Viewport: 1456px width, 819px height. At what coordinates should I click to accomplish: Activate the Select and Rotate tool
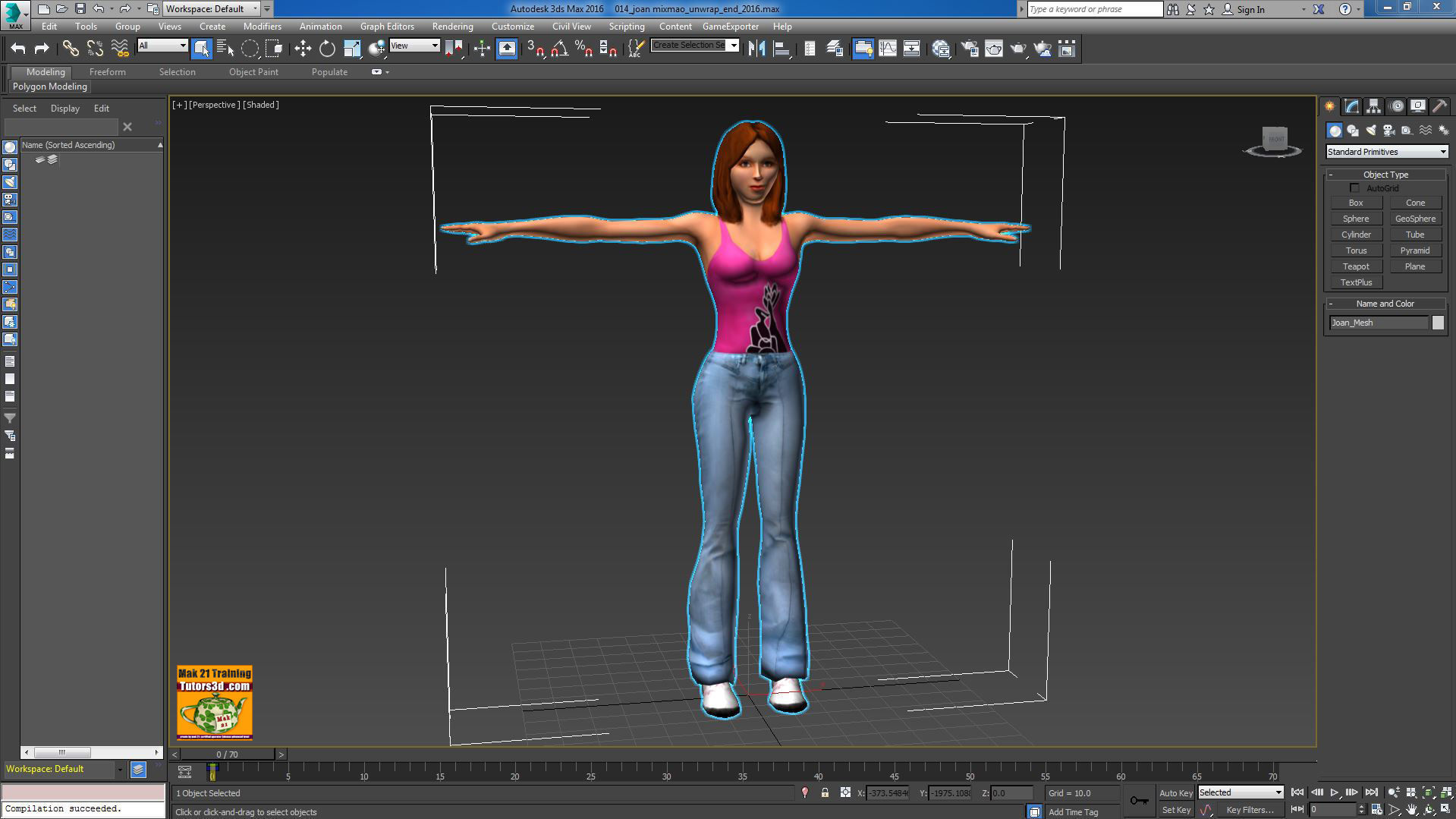tap(327, 49)
